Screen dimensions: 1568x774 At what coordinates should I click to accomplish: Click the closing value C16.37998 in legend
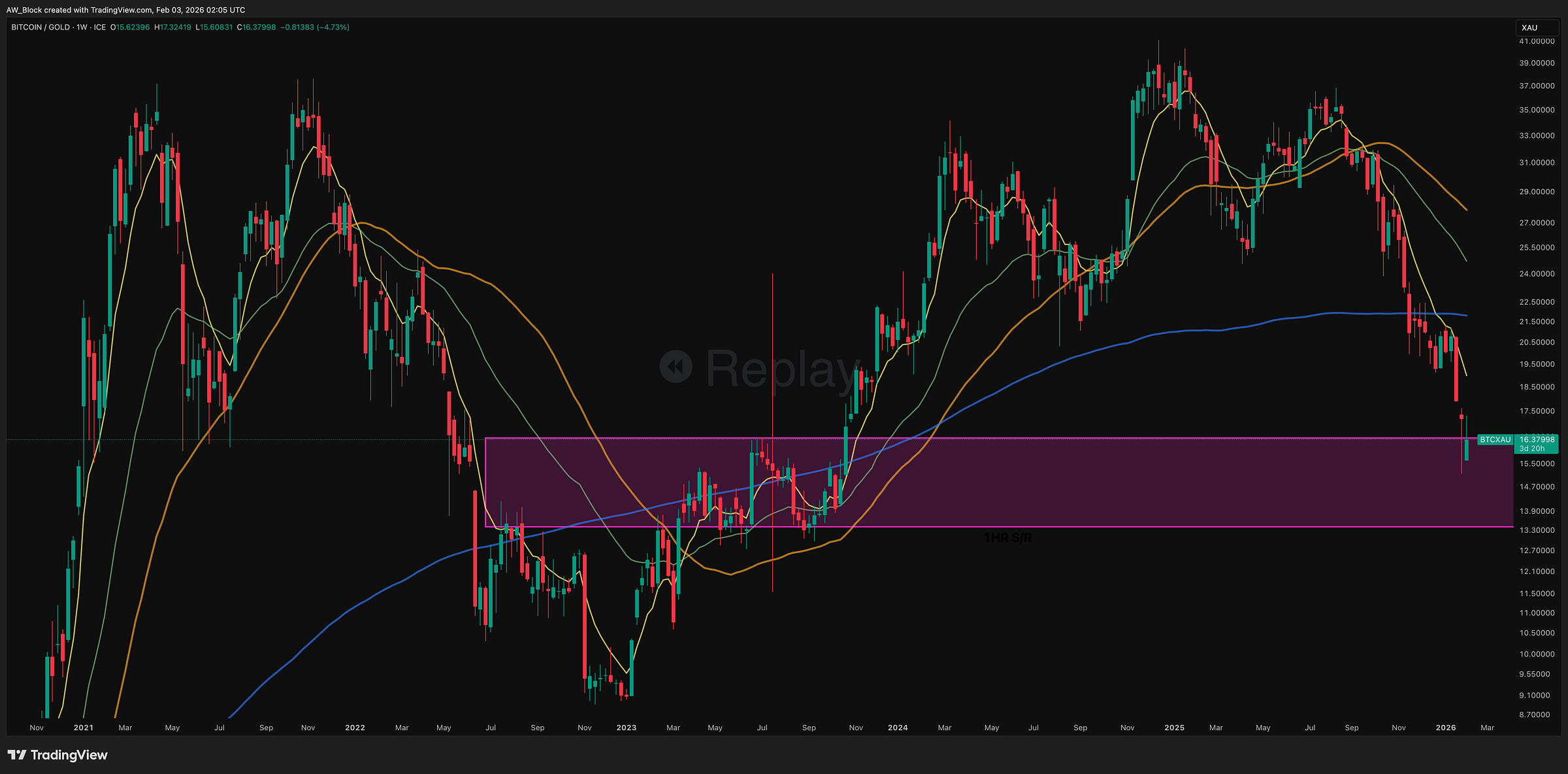256,27
